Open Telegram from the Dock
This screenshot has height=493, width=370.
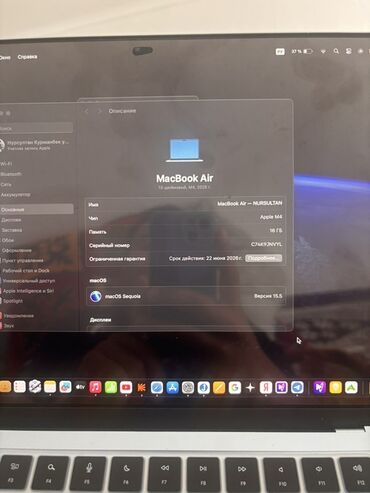(297, 387)
